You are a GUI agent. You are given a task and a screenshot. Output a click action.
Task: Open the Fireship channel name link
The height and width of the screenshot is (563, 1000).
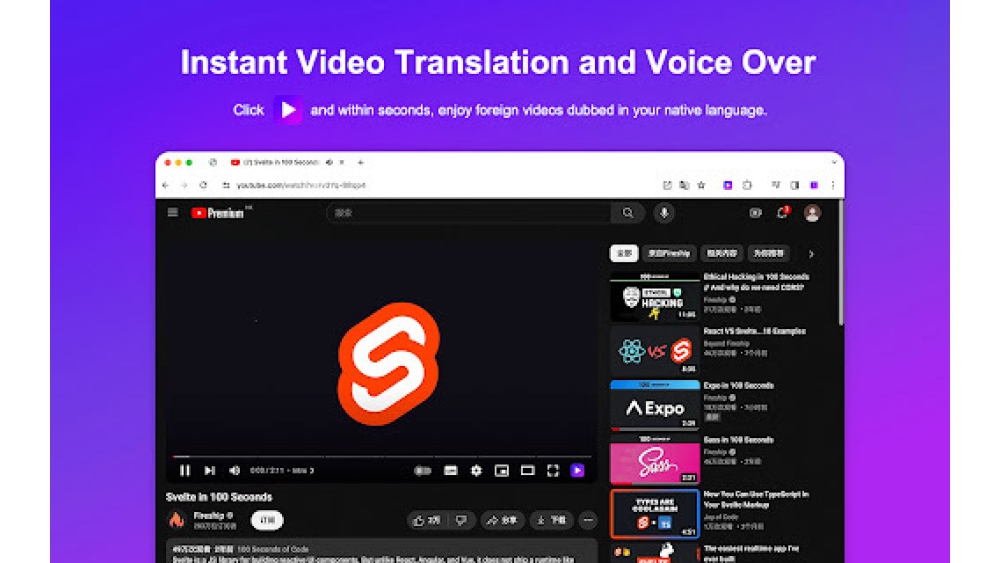coord(209,515)
